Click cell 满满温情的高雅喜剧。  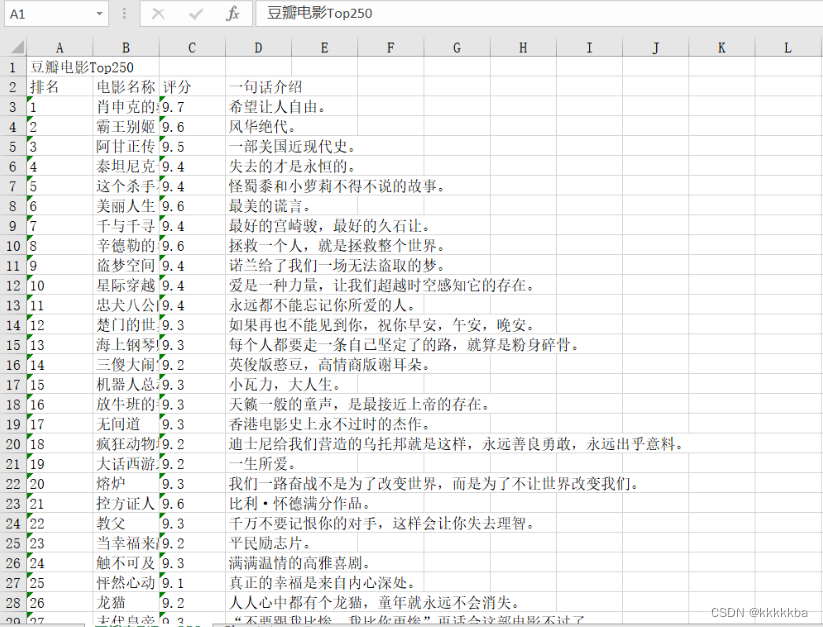coord(299,563)
